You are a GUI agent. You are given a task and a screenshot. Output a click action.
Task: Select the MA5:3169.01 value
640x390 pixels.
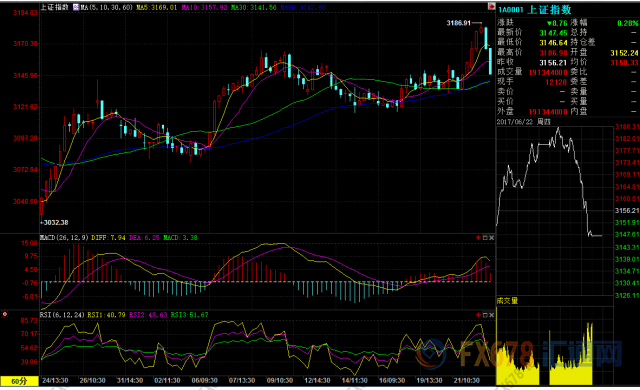(157, 7)
